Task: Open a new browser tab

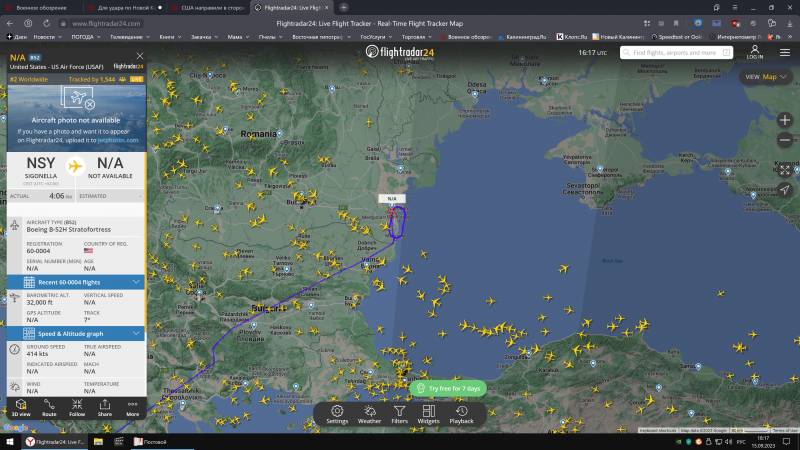Action: [x=343, y=8]
